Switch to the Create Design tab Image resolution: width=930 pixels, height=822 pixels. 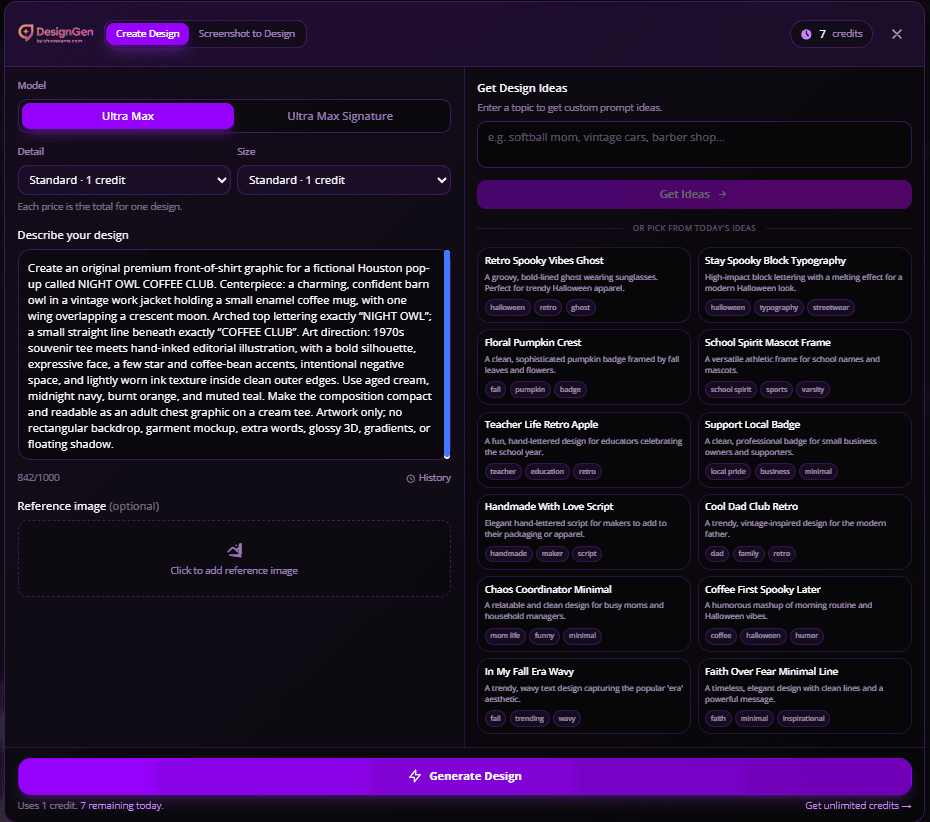pos(148,34)
